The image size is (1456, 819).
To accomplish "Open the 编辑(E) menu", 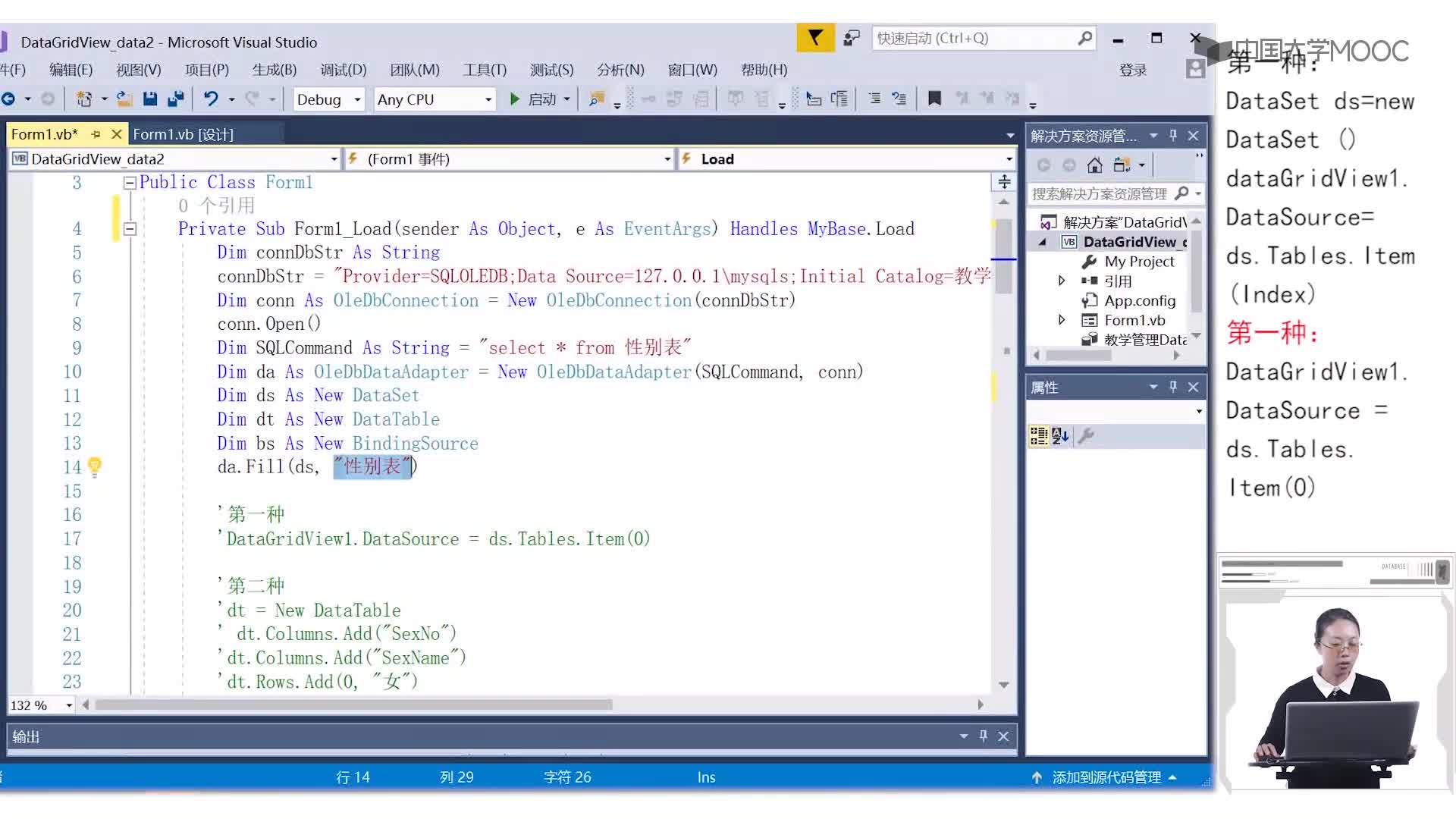I will point(71,70).
